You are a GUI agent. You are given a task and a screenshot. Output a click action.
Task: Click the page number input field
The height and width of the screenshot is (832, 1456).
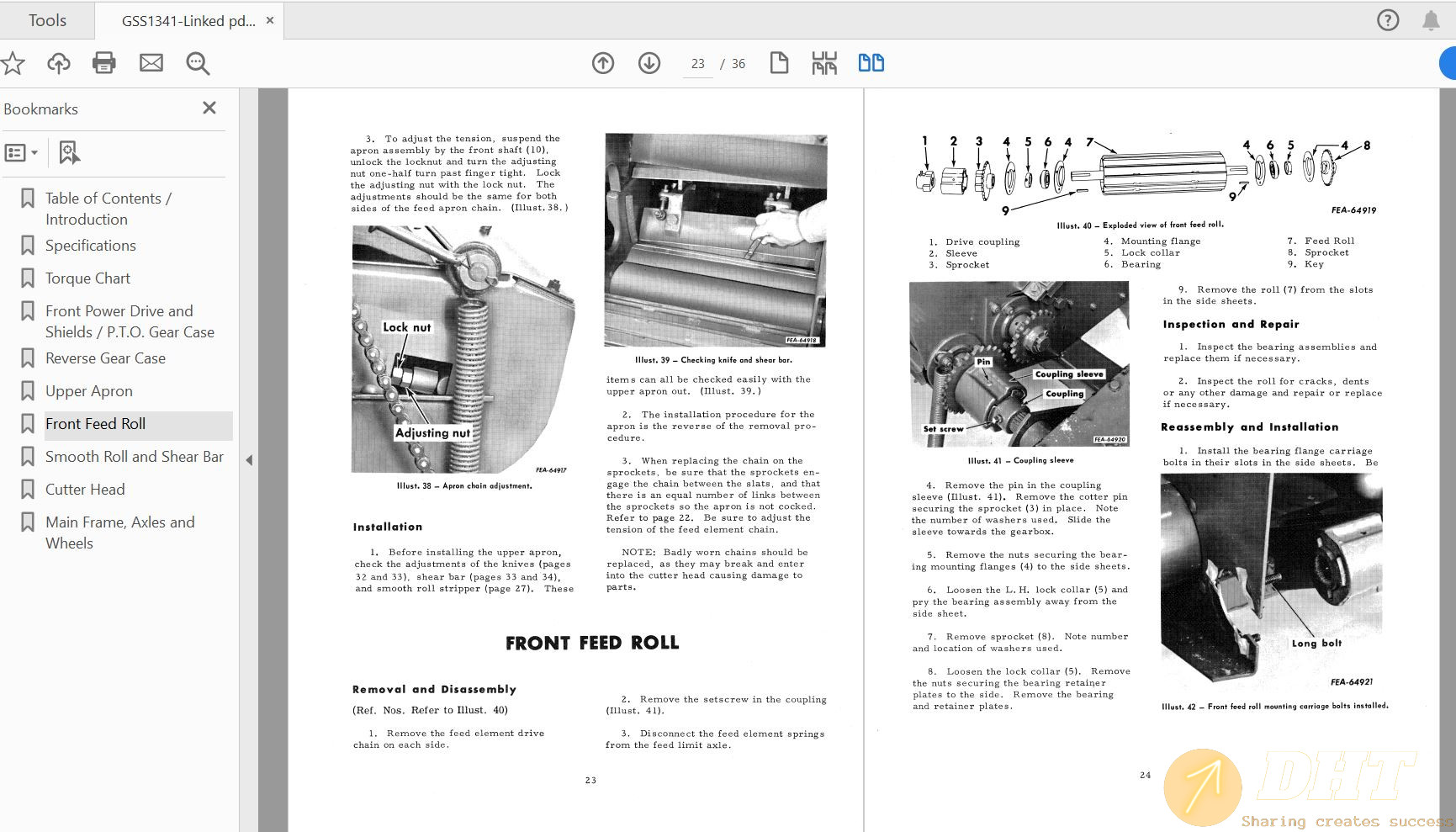click(698, 64)
